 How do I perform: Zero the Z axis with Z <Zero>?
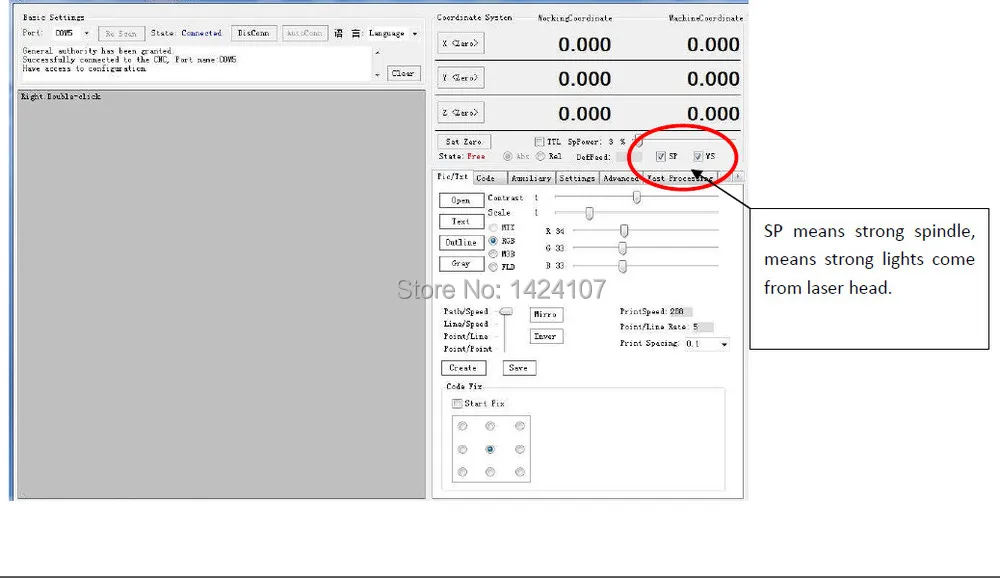pyautogui.click(x=460, y=112)
